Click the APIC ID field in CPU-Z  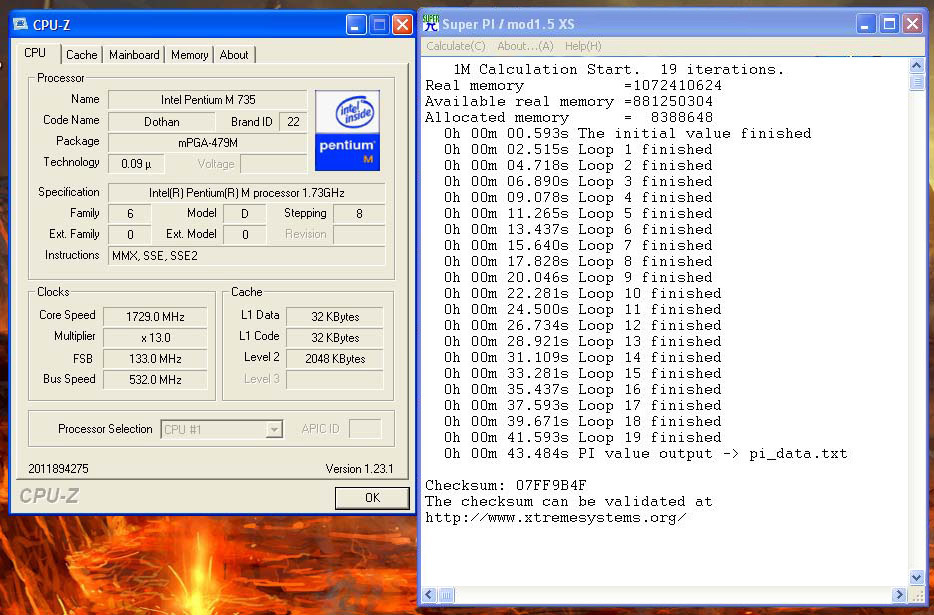click(365, 428)
